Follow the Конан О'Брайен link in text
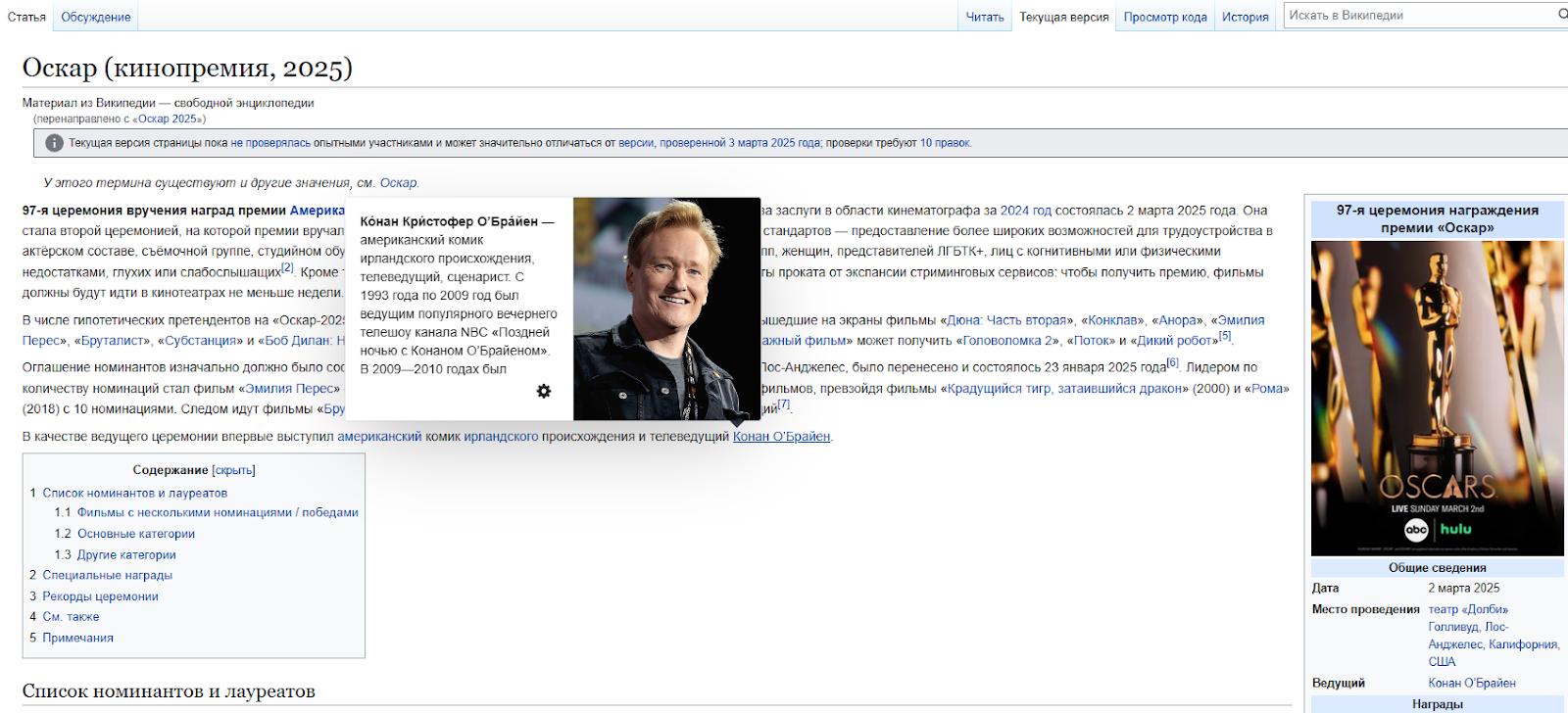 pyautogui.click(x=781, y=437)
